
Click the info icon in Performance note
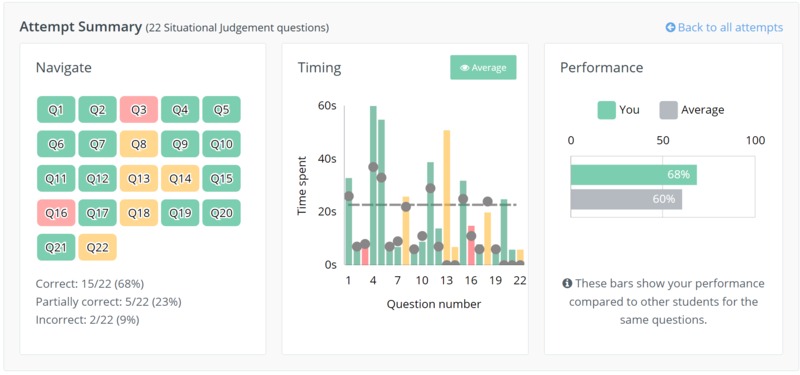566,283
